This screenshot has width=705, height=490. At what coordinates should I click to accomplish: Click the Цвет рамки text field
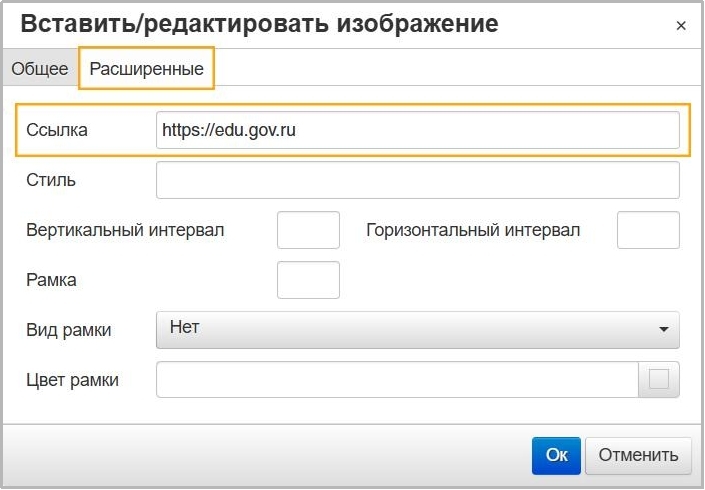[397, 379]
